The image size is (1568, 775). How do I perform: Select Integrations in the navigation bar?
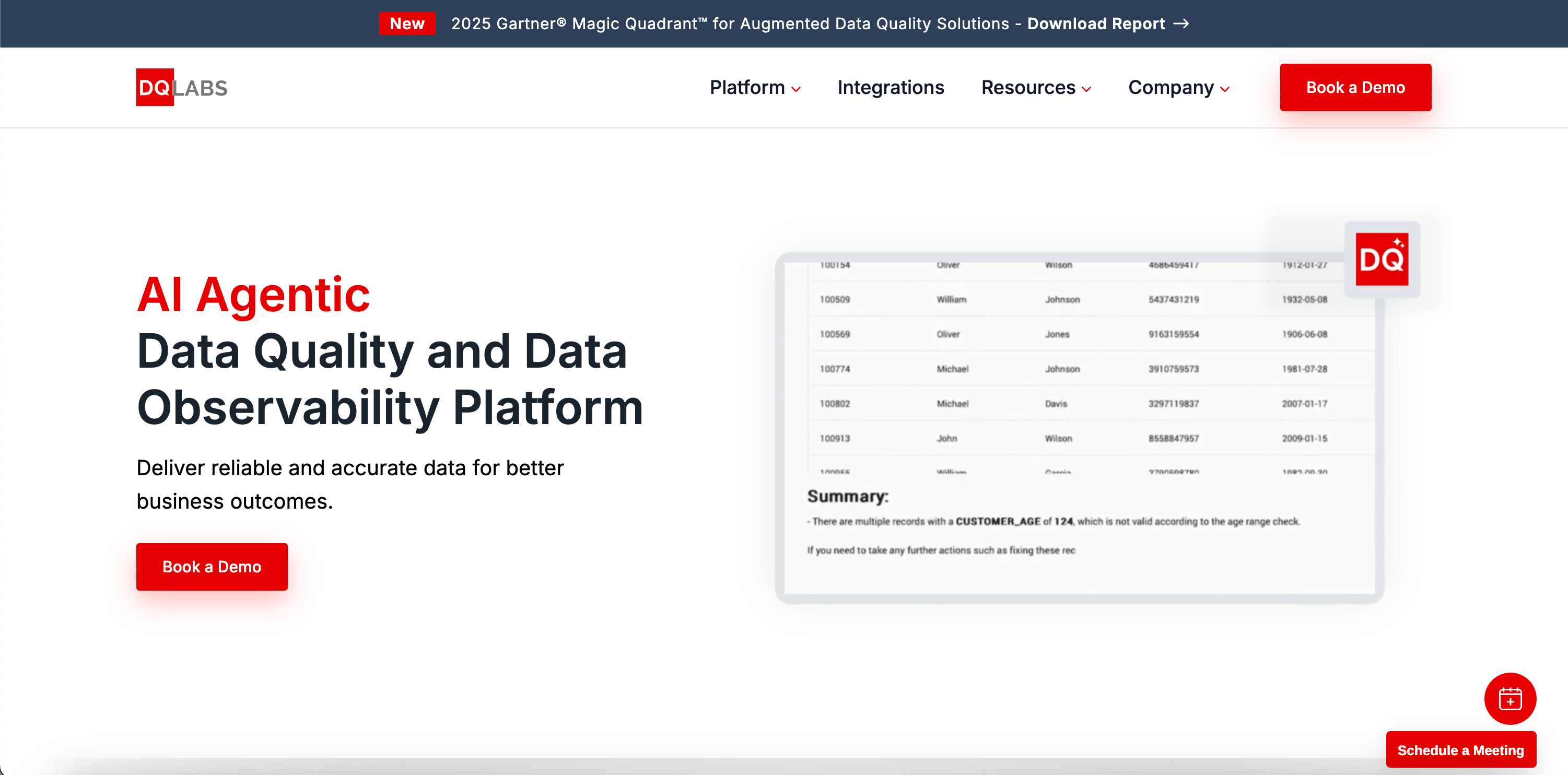[891, 88]
